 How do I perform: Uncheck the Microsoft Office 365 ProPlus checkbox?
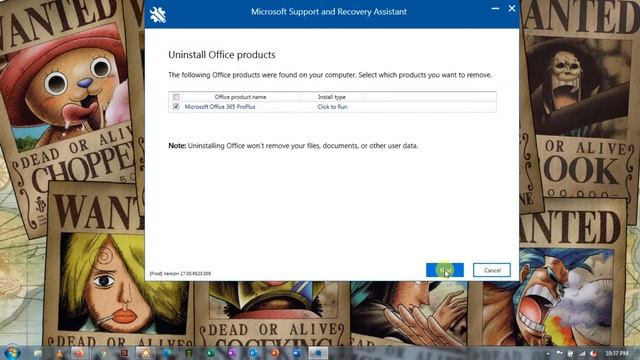coord(176,107)
